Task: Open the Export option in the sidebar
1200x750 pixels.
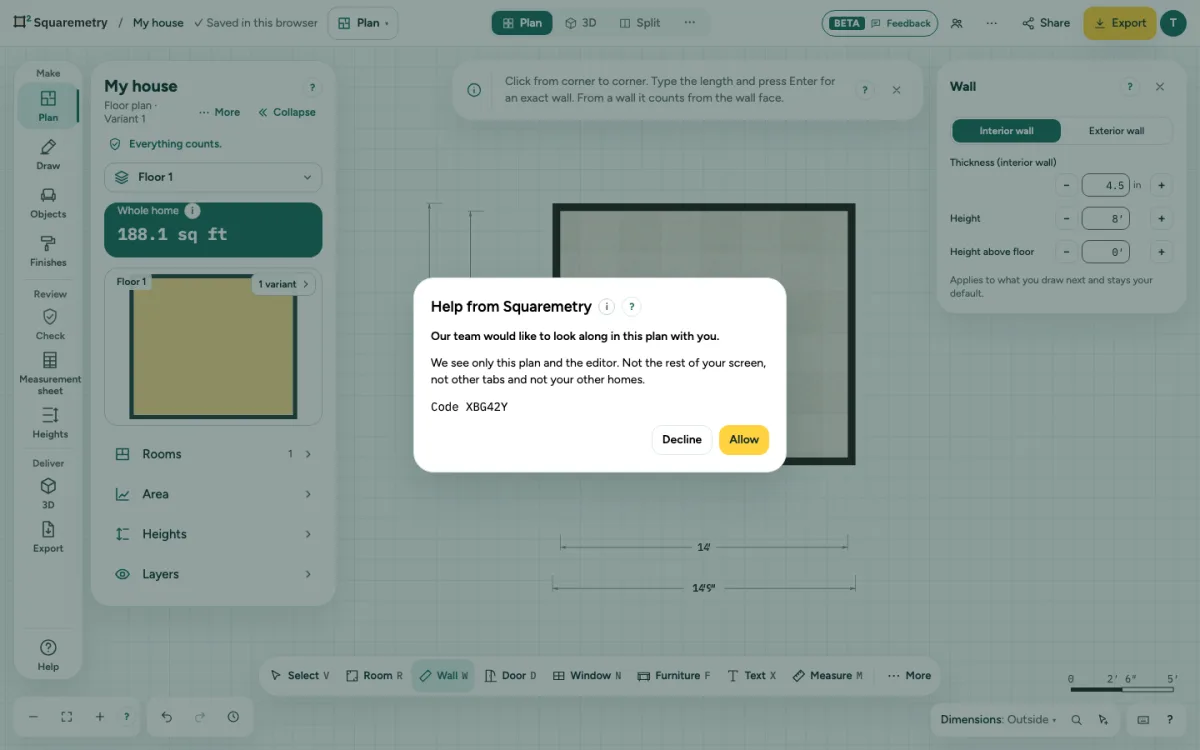Action: point(48,536)
